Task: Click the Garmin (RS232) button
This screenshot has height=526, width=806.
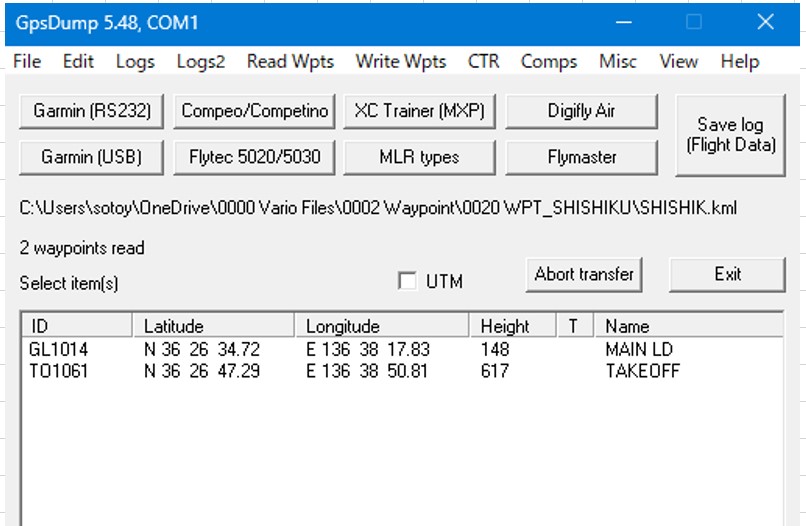Action: [x=92, y=111]
